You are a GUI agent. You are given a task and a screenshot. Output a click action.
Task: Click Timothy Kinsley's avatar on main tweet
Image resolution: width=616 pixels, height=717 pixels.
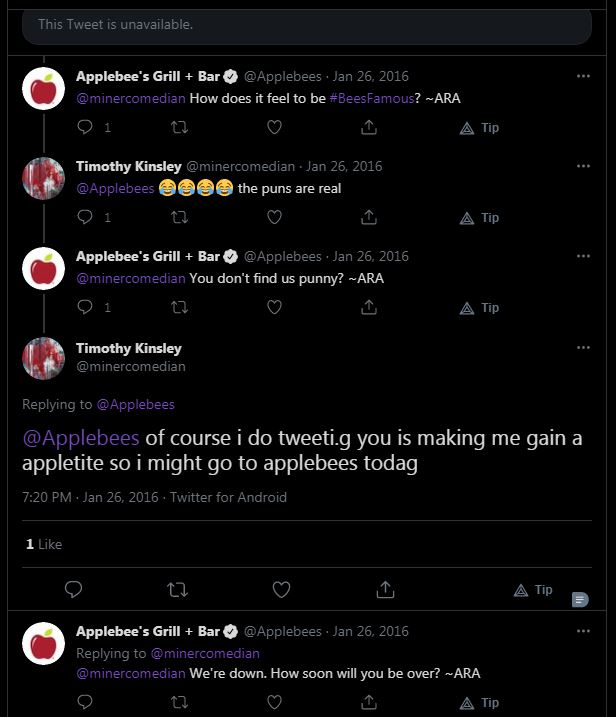pos(43,358)
